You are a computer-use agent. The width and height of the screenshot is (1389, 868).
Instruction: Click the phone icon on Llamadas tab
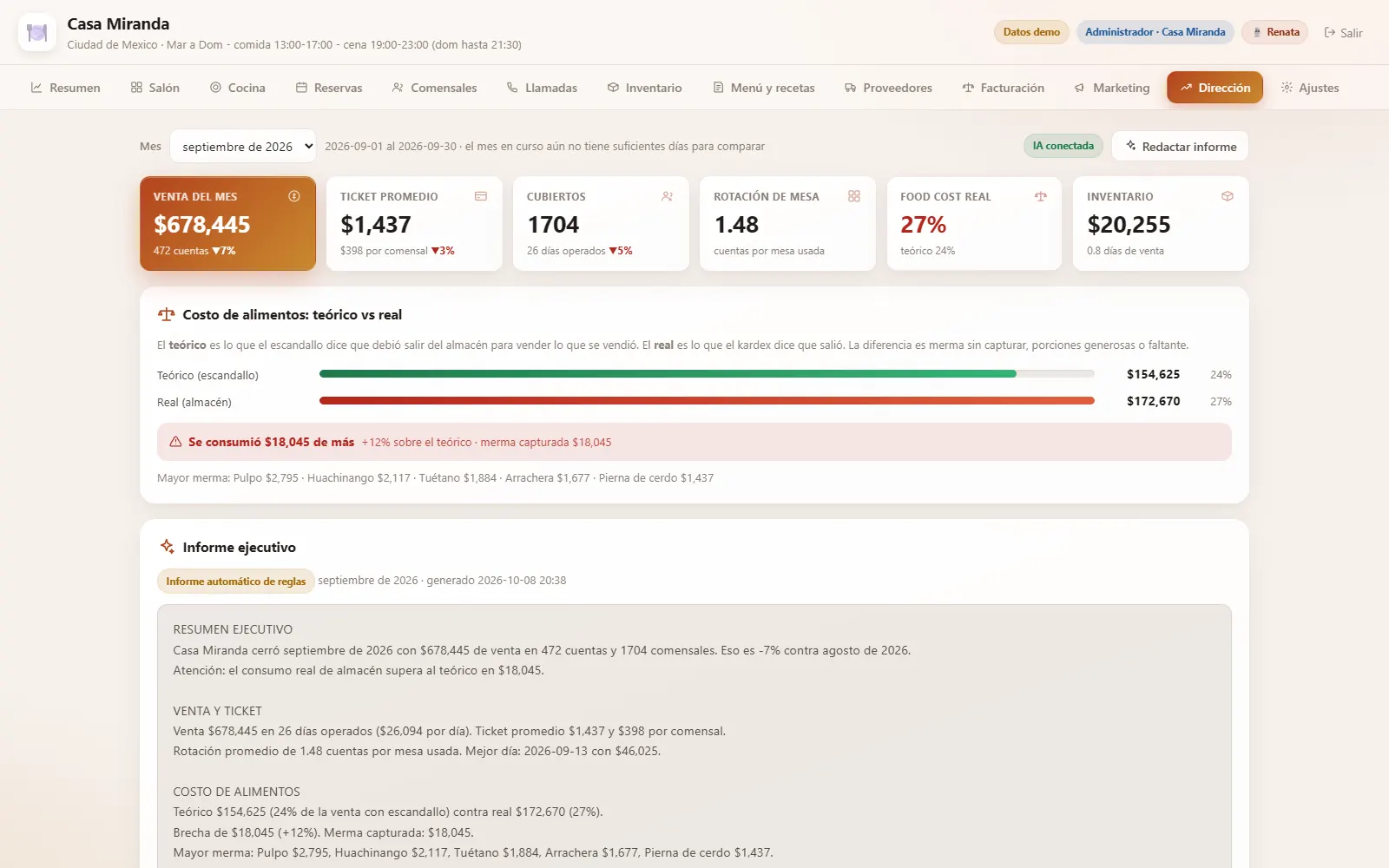point(512,88)
